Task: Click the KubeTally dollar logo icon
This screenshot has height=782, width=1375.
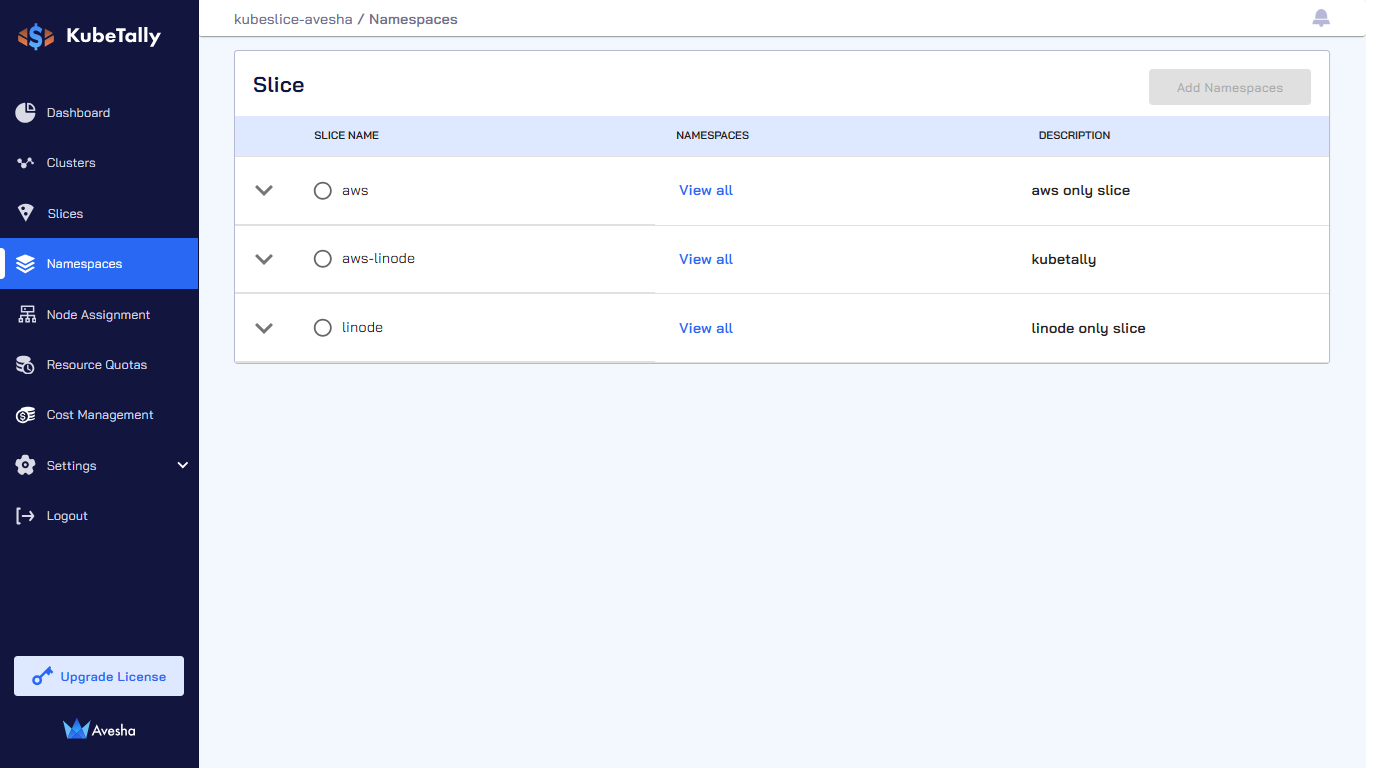Action: [x=36, y=37]
